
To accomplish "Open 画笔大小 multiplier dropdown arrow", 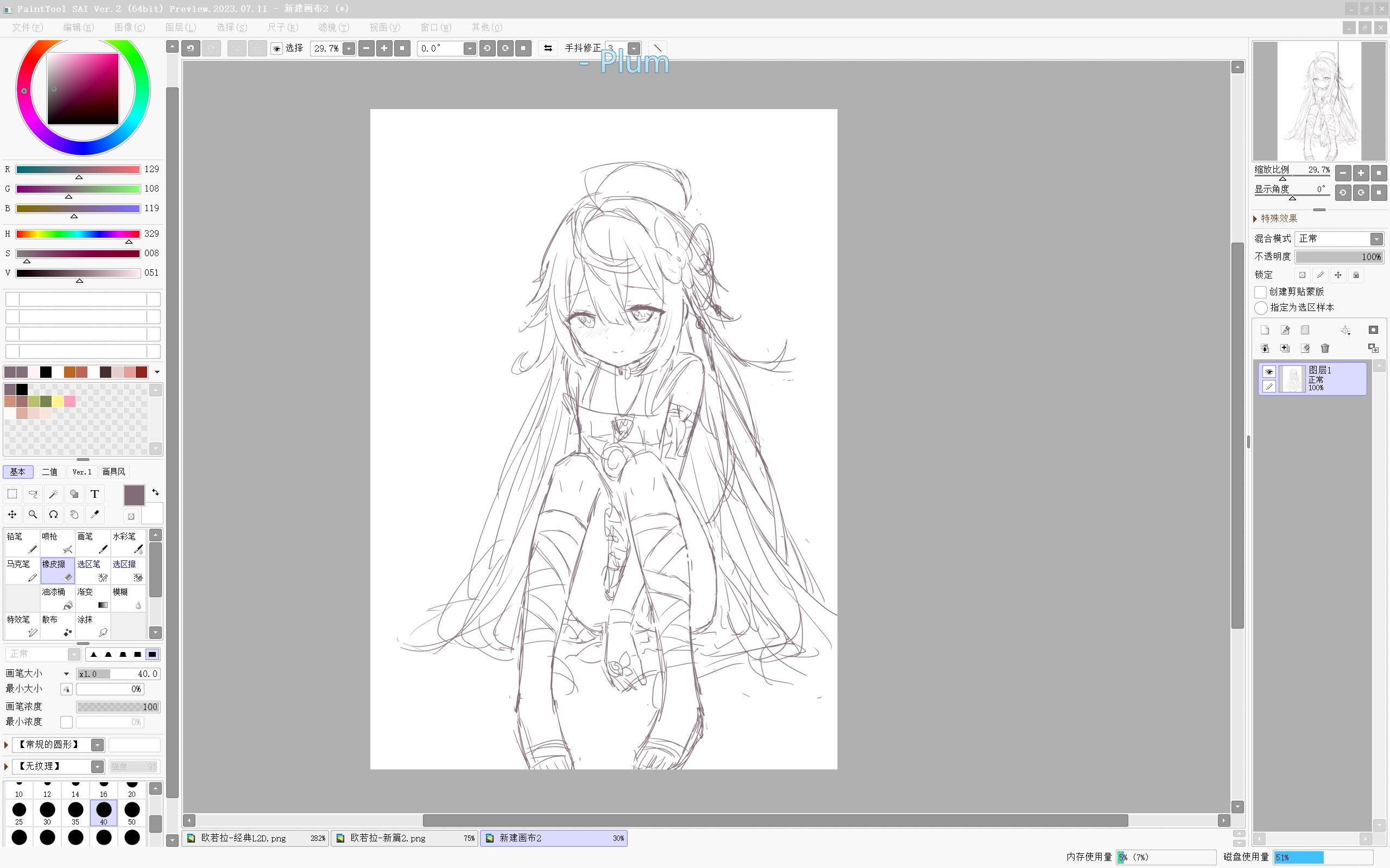I will pos(67,674).
